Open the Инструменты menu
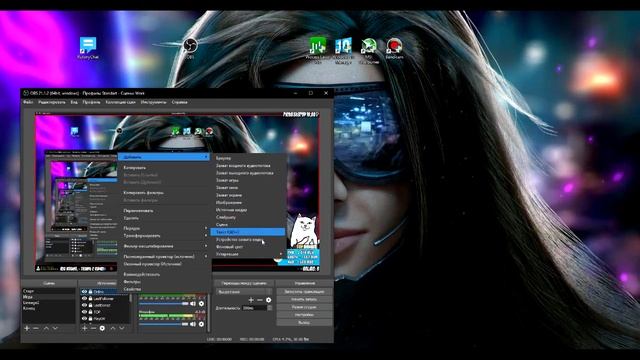The image size is (640, 360). [153, 102]
